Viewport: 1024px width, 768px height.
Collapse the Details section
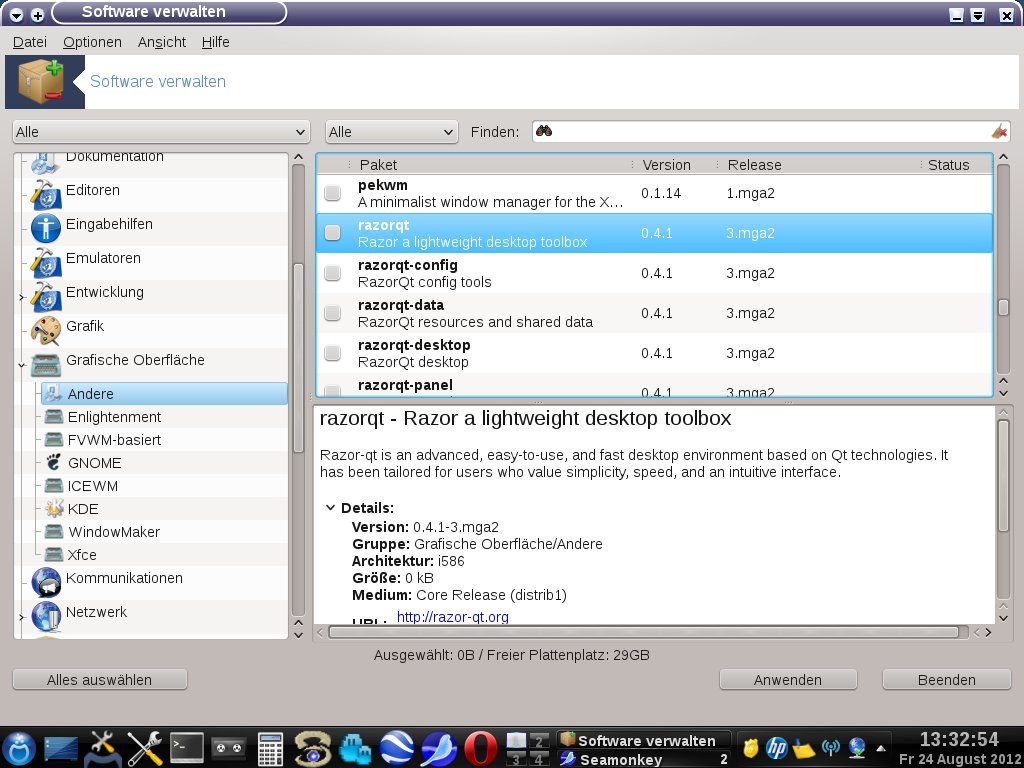(x=330, y=507)
